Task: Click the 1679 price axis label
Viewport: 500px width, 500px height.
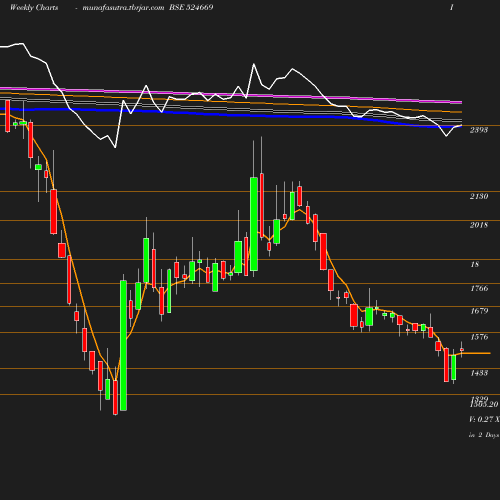Action: pyautogui.click(x=479, y=311)
